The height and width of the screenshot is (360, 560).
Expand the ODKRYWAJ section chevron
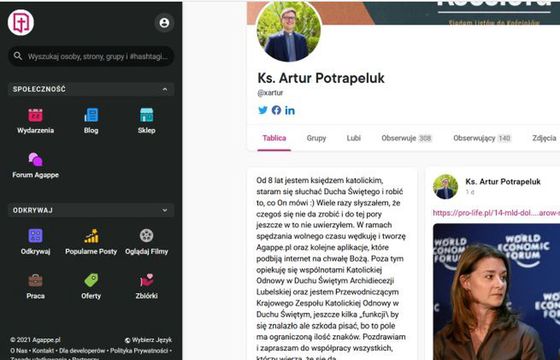[165, 210]
